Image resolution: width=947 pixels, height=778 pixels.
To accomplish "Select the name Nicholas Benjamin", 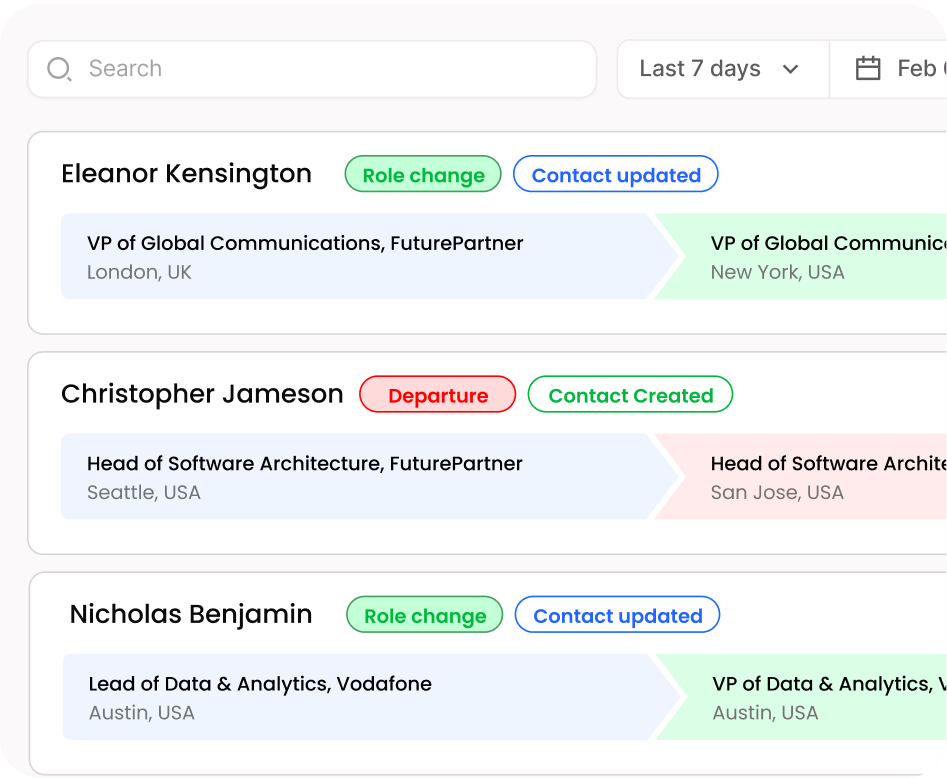I will pos(190,614).
